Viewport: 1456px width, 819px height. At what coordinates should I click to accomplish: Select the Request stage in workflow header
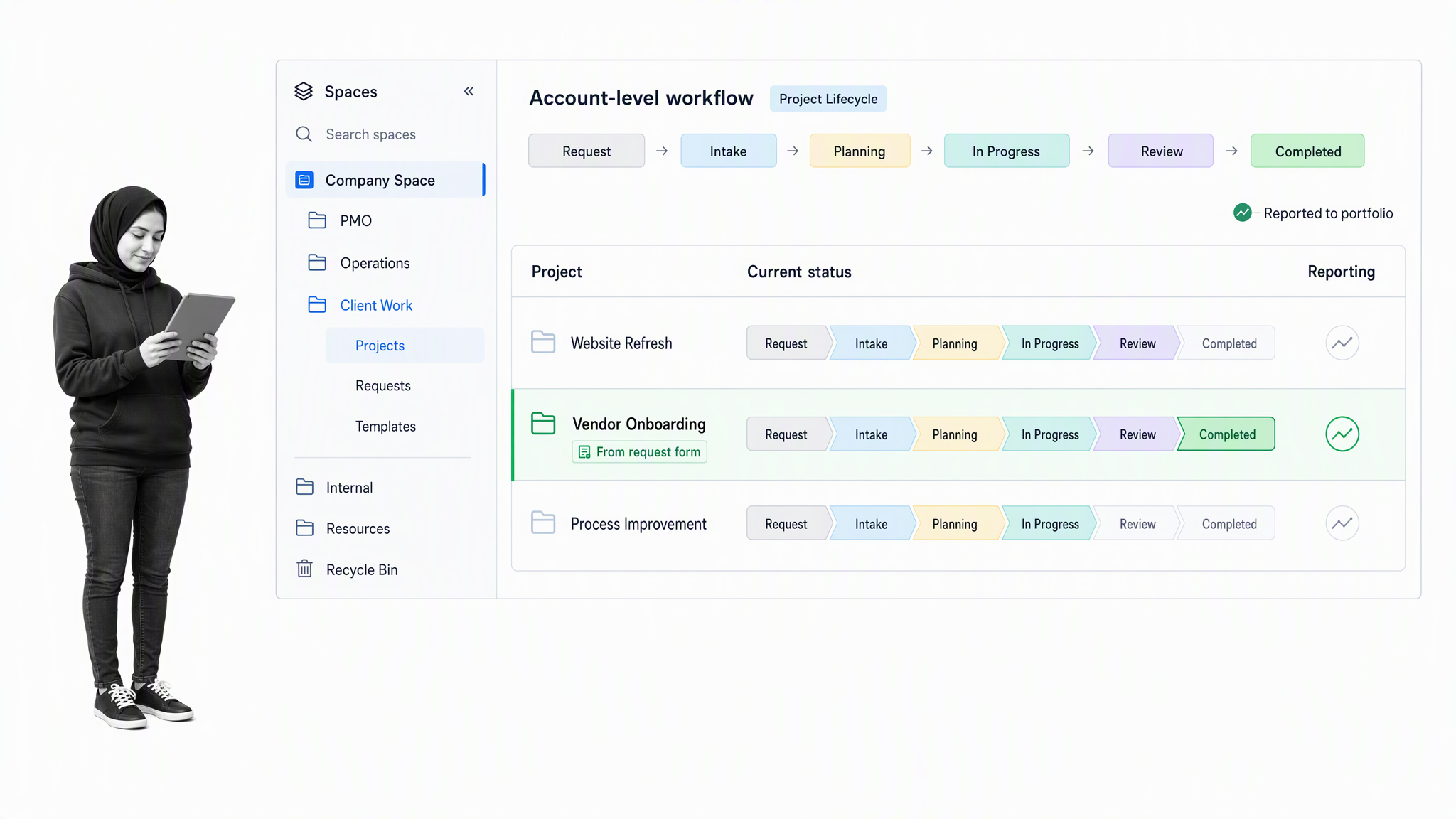[x=587, y=151]
